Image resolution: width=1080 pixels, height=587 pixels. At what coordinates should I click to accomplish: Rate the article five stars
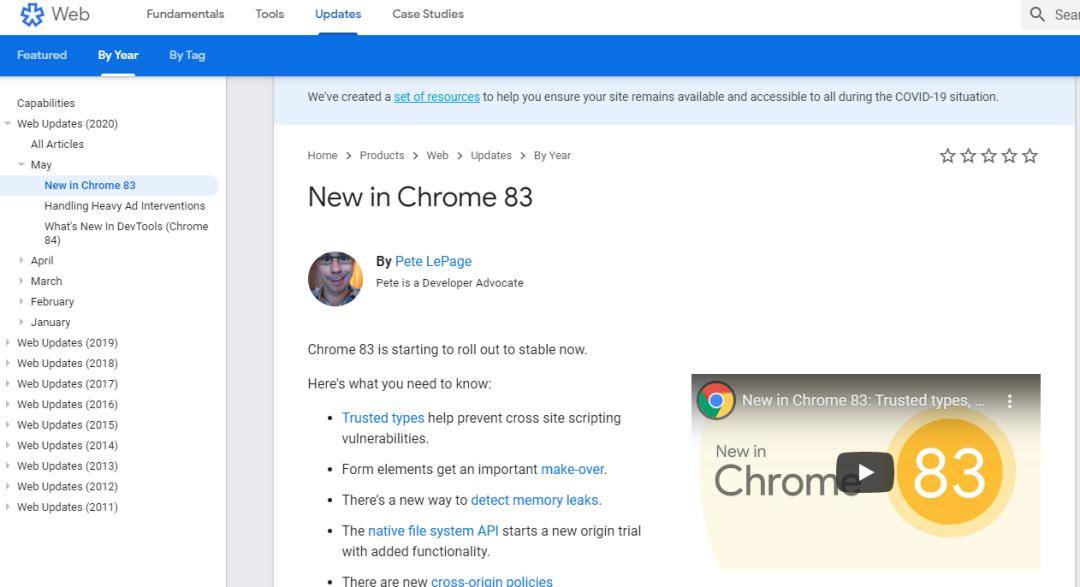pos(1030,156)
